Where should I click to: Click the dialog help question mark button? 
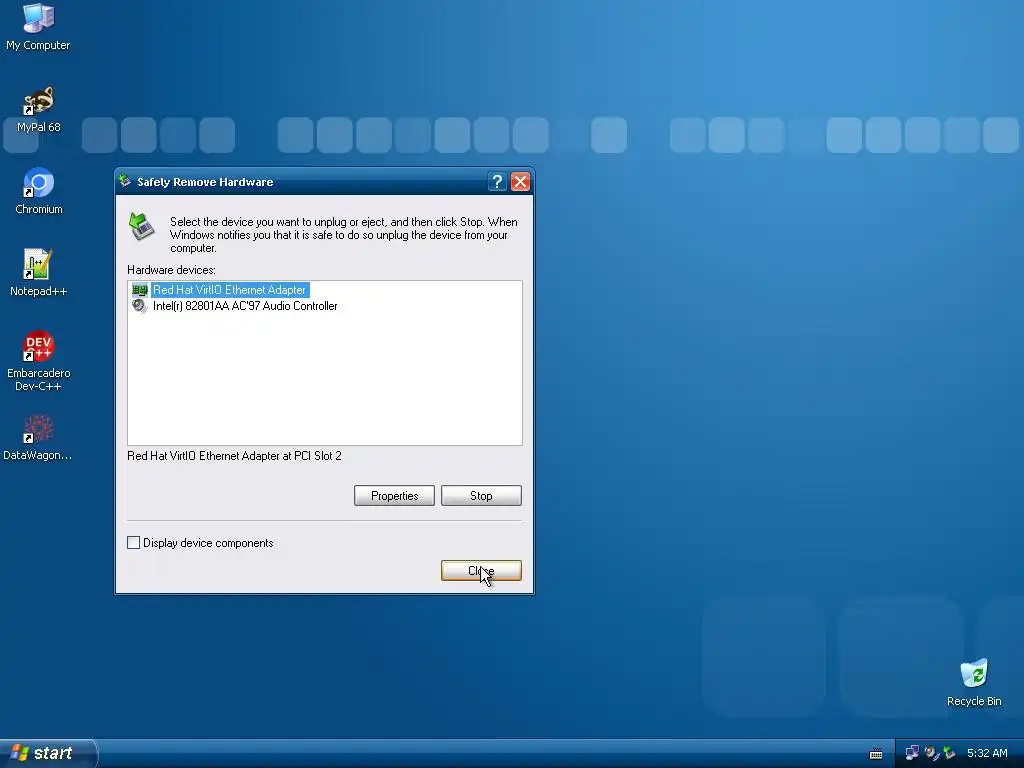pyautogui.click(x=497, y=182)
